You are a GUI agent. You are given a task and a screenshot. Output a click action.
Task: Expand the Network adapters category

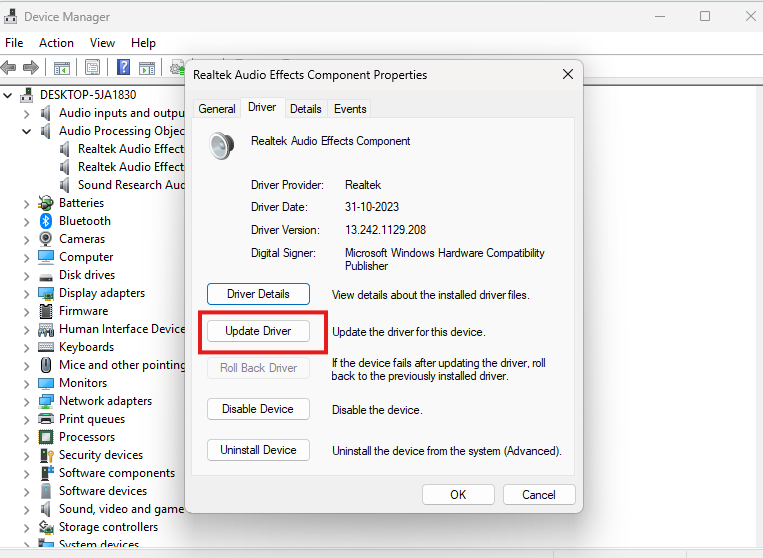coord(26,402)
